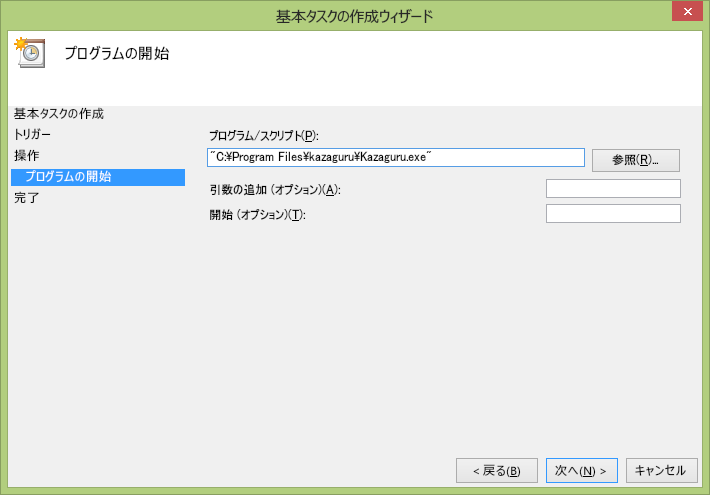
Task: Select the 操作 step in sidebar
Action: tap(27, 156)
